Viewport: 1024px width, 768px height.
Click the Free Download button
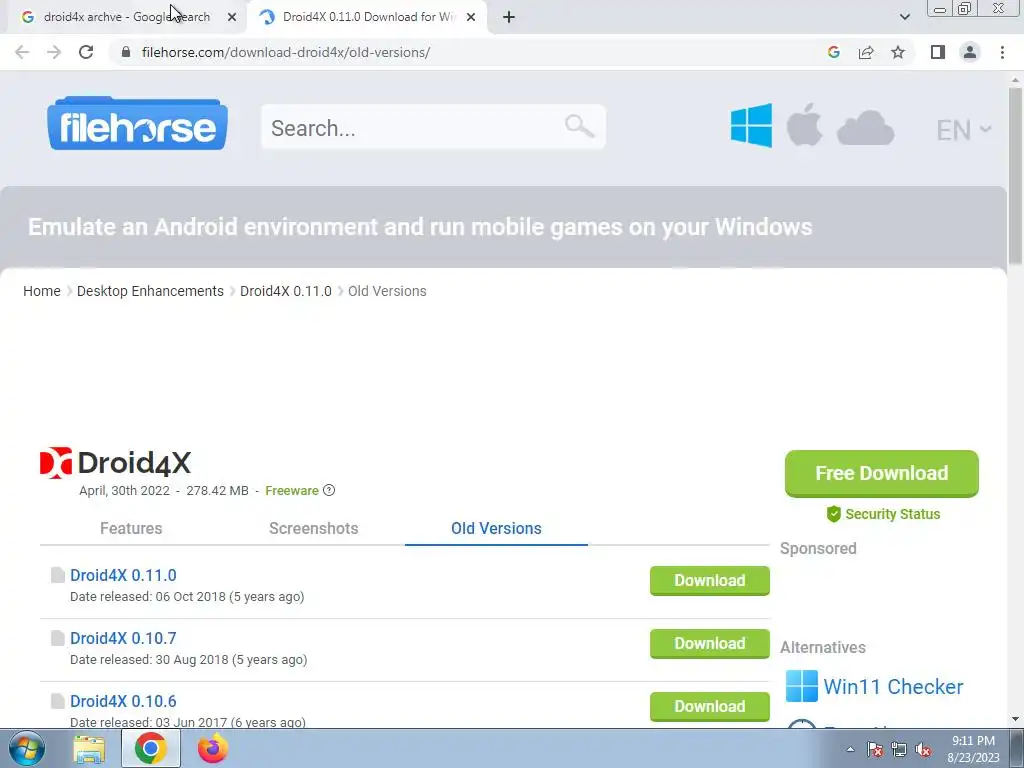pyautogui.click(x=882, y=473)
